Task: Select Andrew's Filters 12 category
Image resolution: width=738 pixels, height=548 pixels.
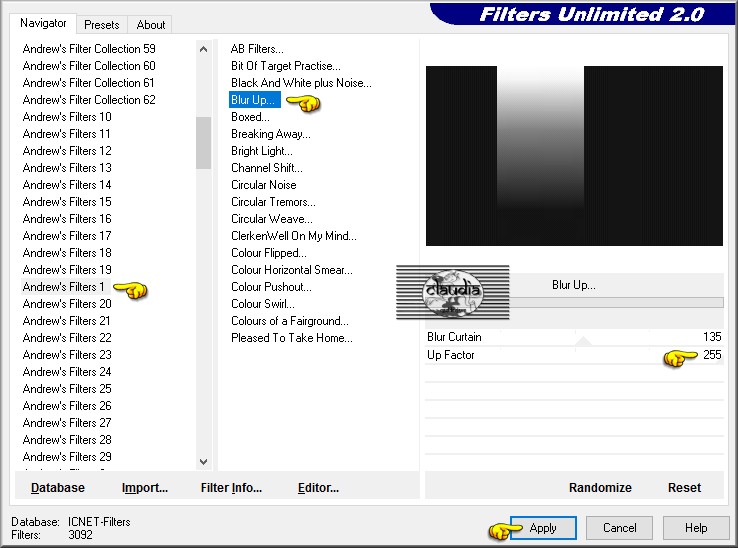Action: pos(67,151)
